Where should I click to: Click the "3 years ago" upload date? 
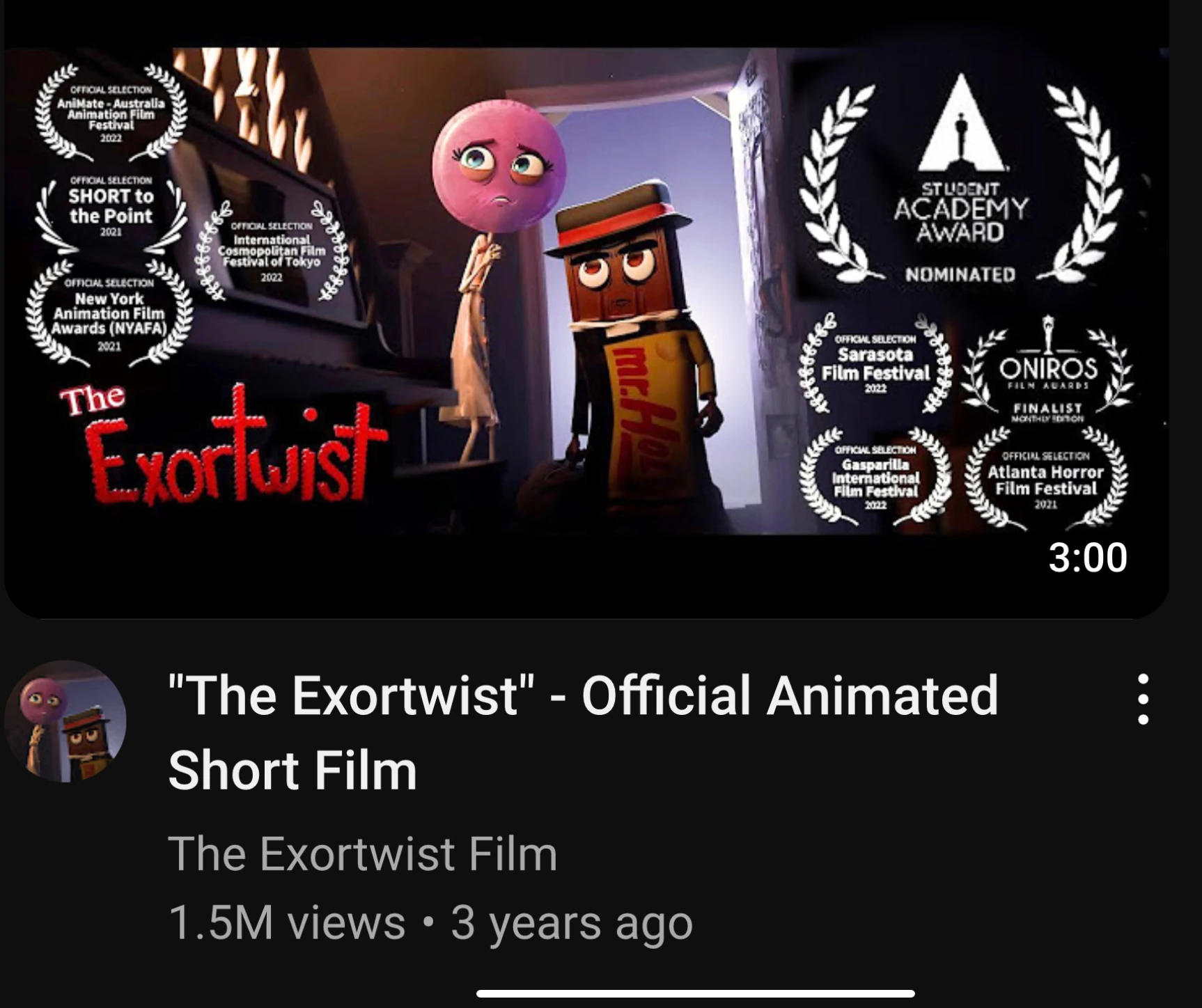pyautogui.click(x=572, y=922)
